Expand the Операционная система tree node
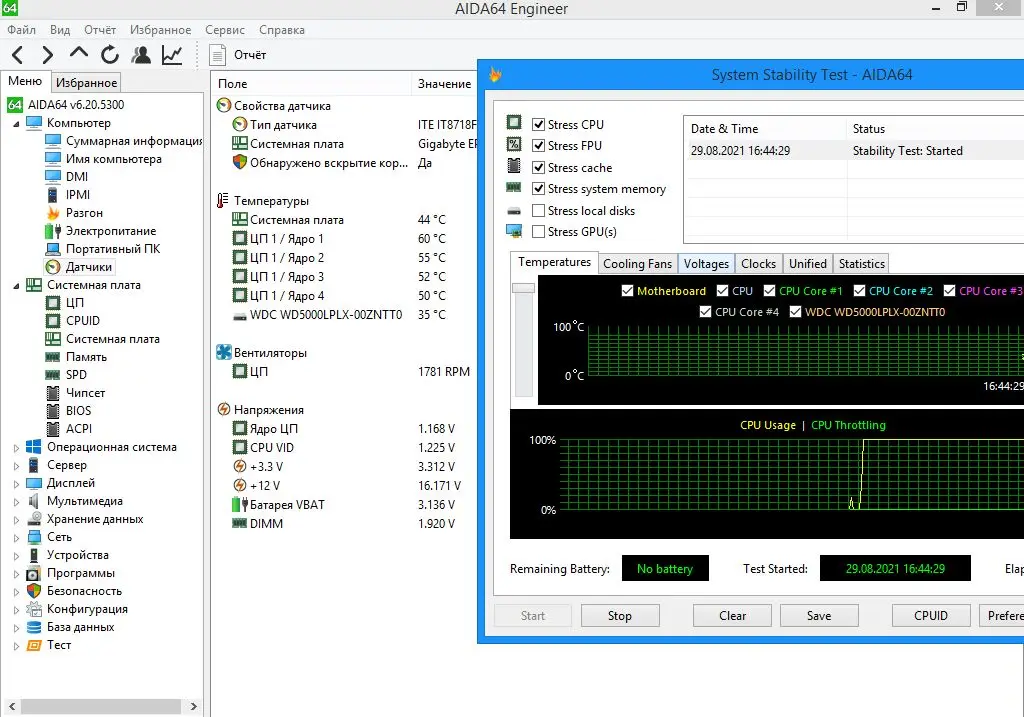Viewport: 1024px width, 717px height. coord(16,447)
